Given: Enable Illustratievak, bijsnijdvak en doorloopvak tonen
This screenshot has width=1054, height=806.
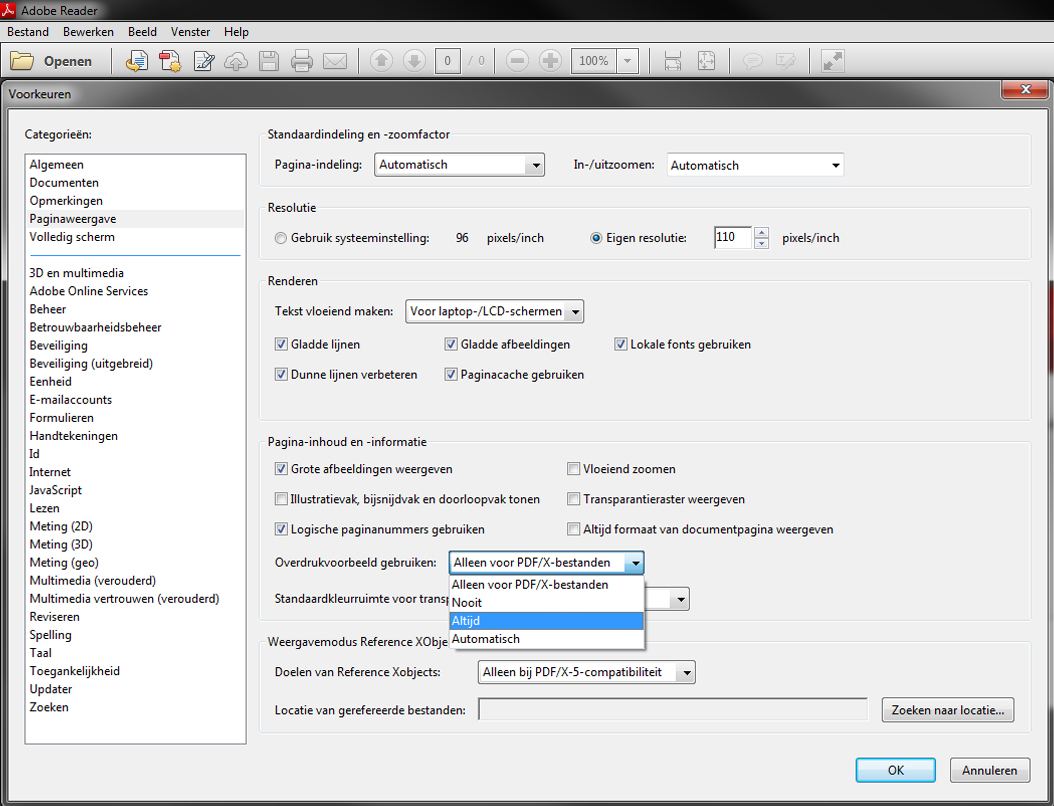Looking at the screenshot, I should click(281, 499).
